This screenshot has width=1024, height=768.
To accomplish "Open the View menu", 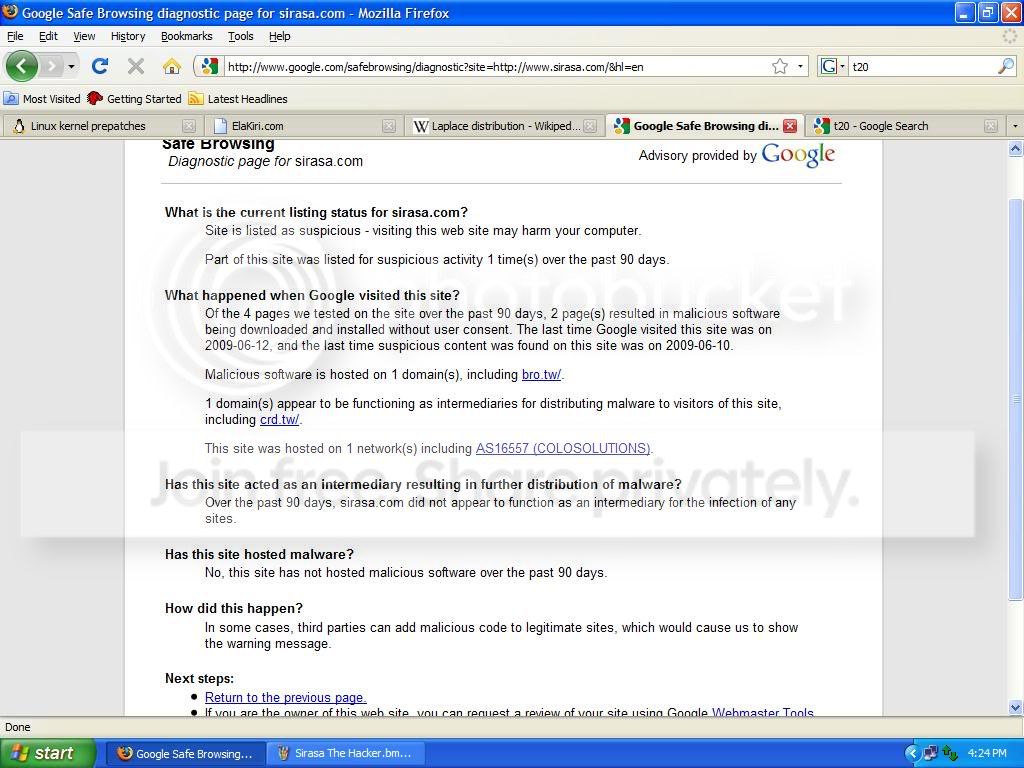I will (84, 36).
